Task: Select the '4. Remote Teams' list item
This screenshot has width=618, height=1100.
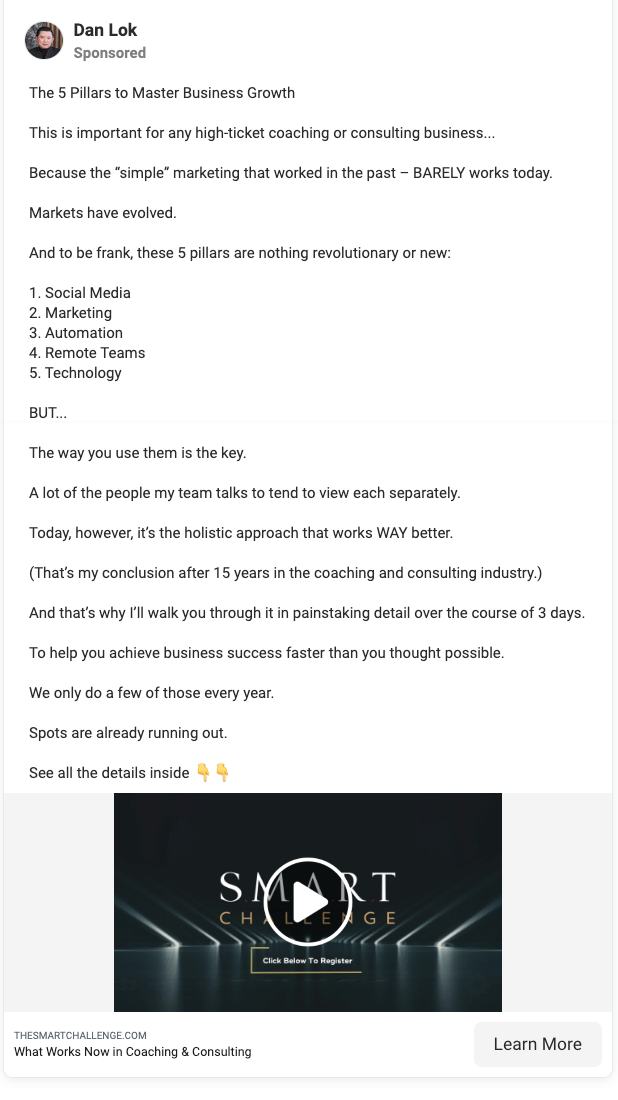Action: coord(87,353)
